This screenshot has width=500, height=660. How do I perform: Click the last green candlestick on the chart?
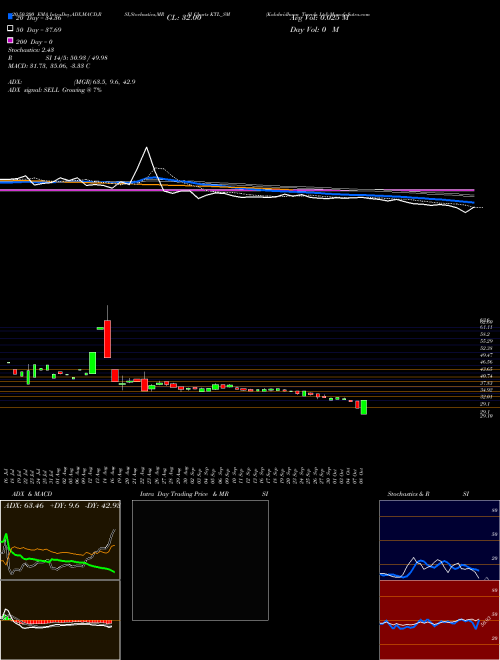click(x=364, y=407)
